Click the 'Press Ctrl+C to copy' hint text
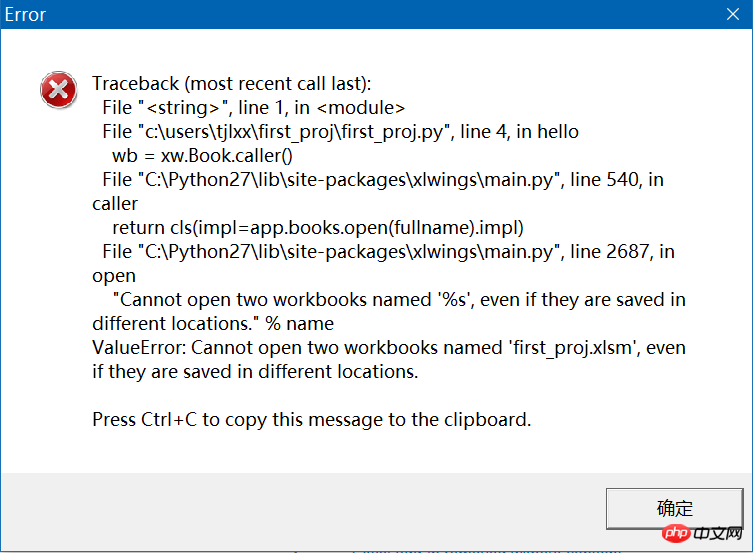Image resolution: width=753 pixels, height=553 pixels. click(x=311, y=419)
